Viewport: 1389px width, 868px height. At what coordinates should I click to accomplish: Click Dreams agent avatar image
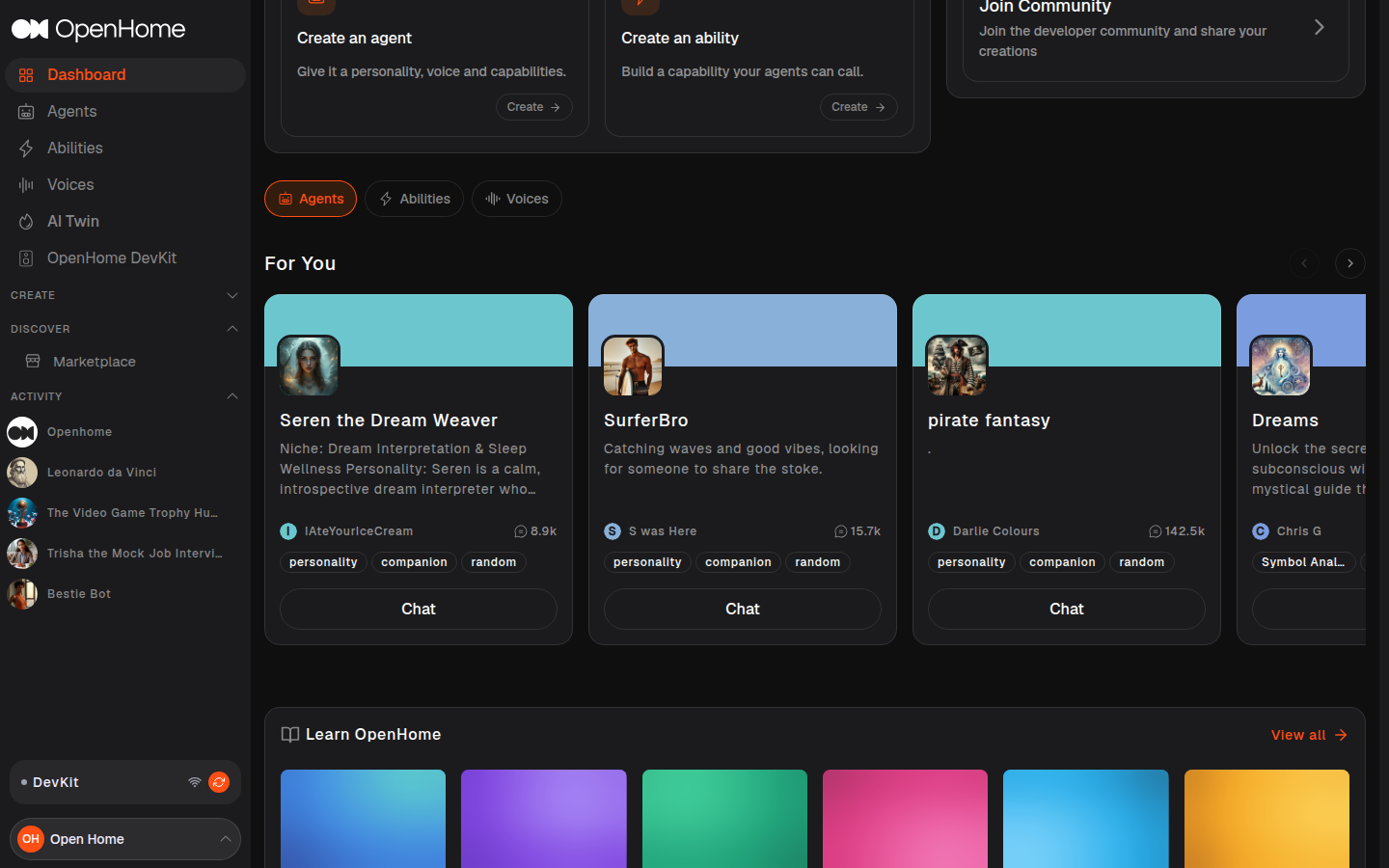[x=1281, y=366]
